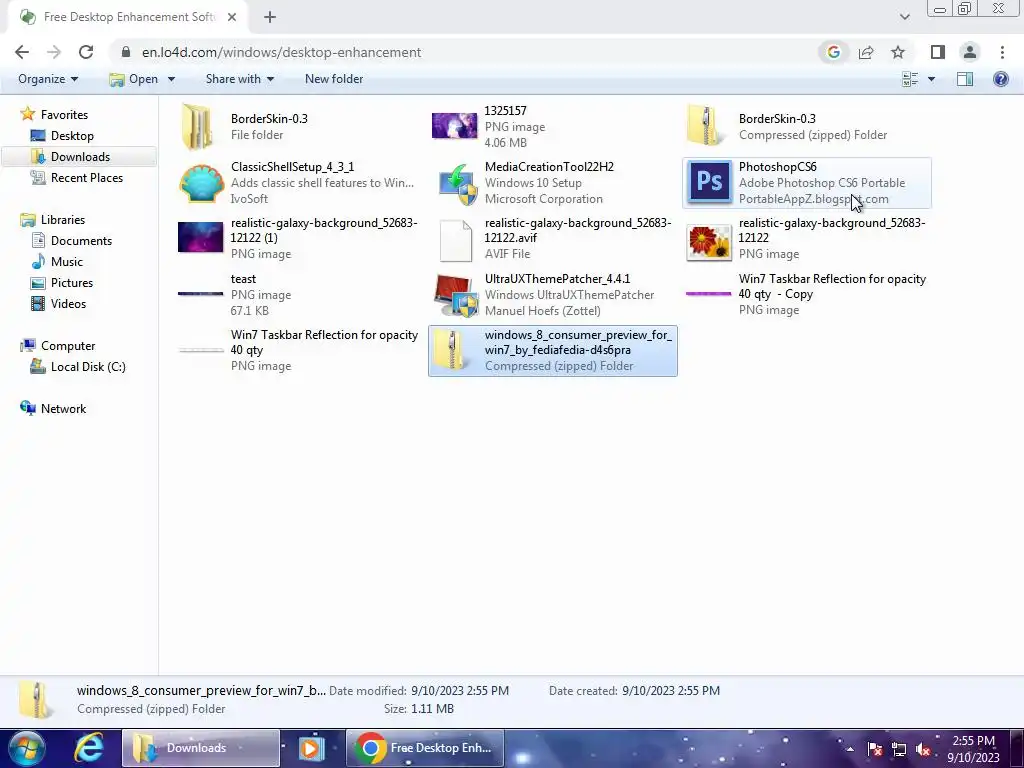Open a new Chrome tab

(270, 18)
